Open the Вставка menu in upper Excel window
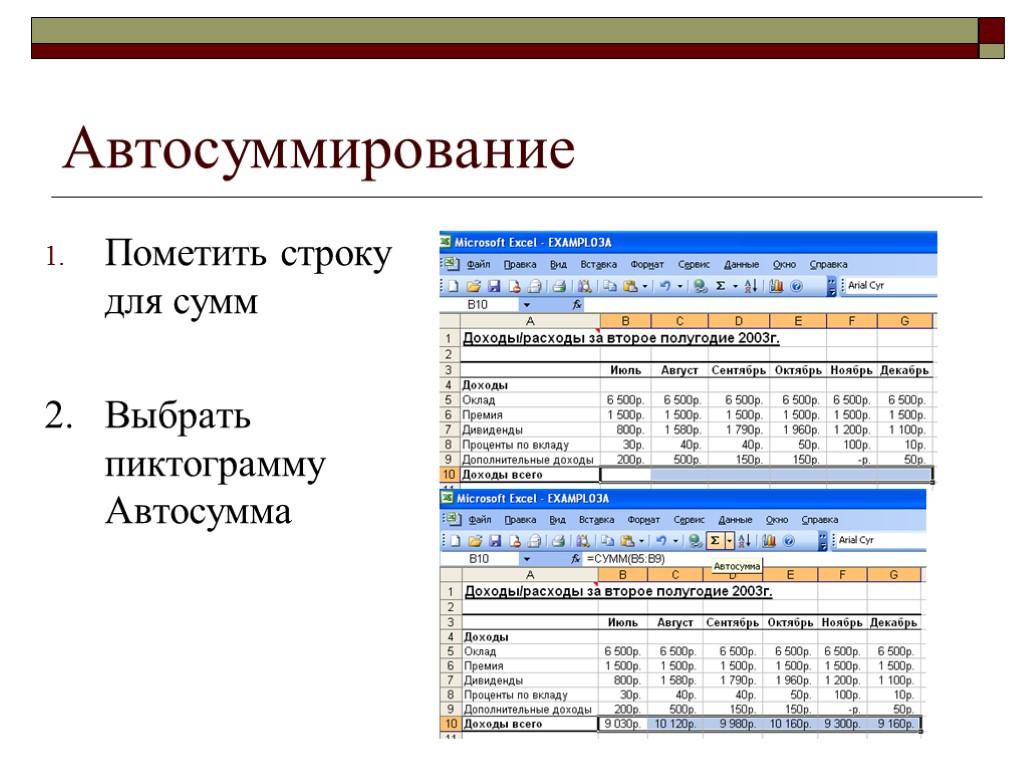Screen dimensions: 1024x768 tap(598, 264)
